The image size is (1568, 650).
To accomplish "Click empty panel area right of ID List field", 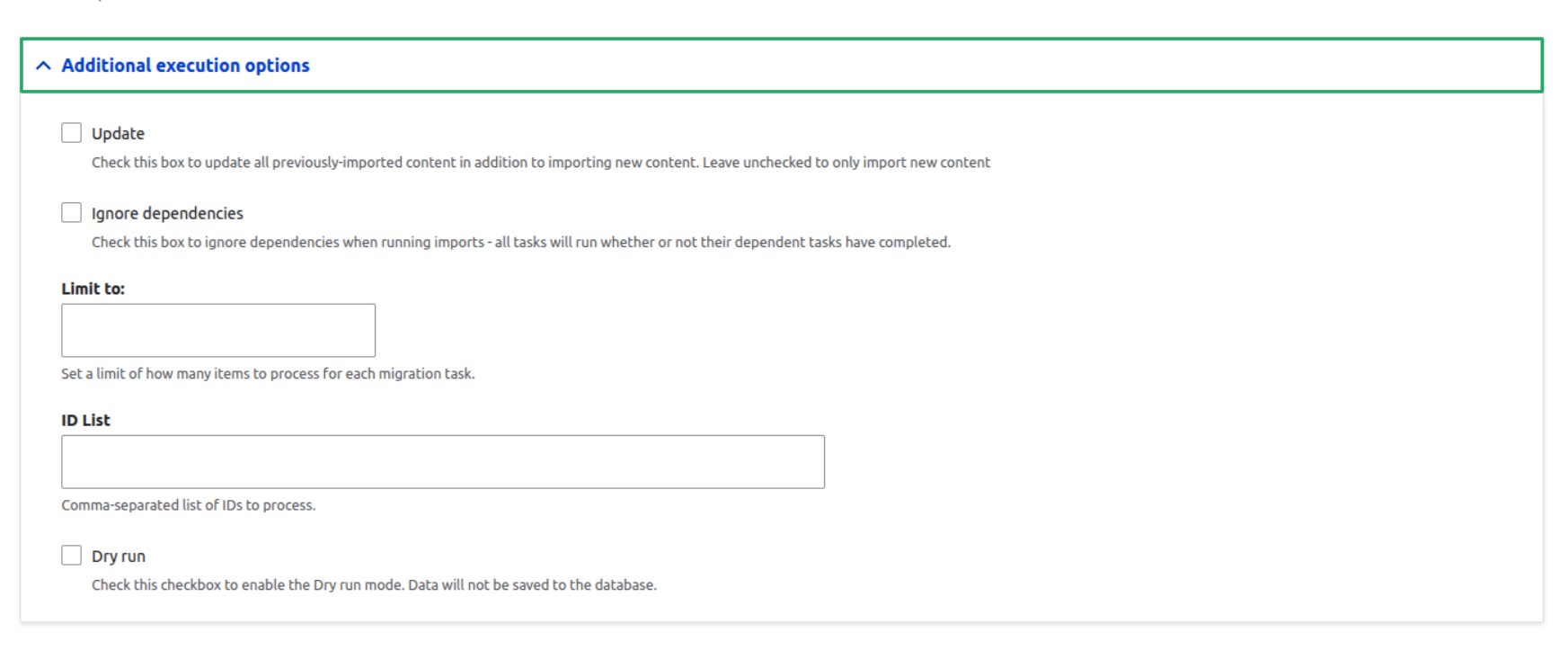I will 1168,462.
